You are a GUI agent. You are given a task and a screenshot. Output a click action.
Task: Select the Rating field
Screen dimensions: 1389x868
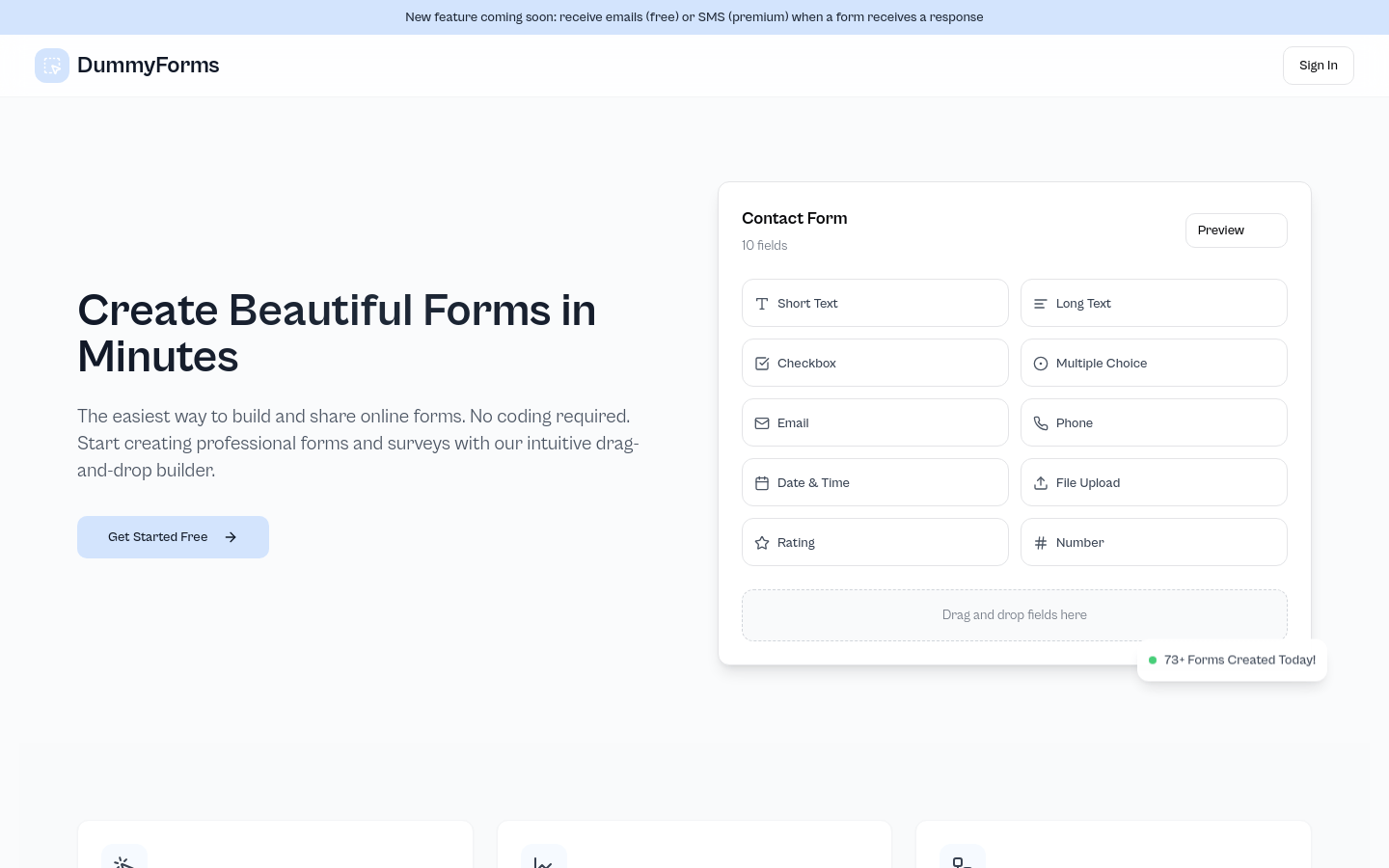pos(875,542)
